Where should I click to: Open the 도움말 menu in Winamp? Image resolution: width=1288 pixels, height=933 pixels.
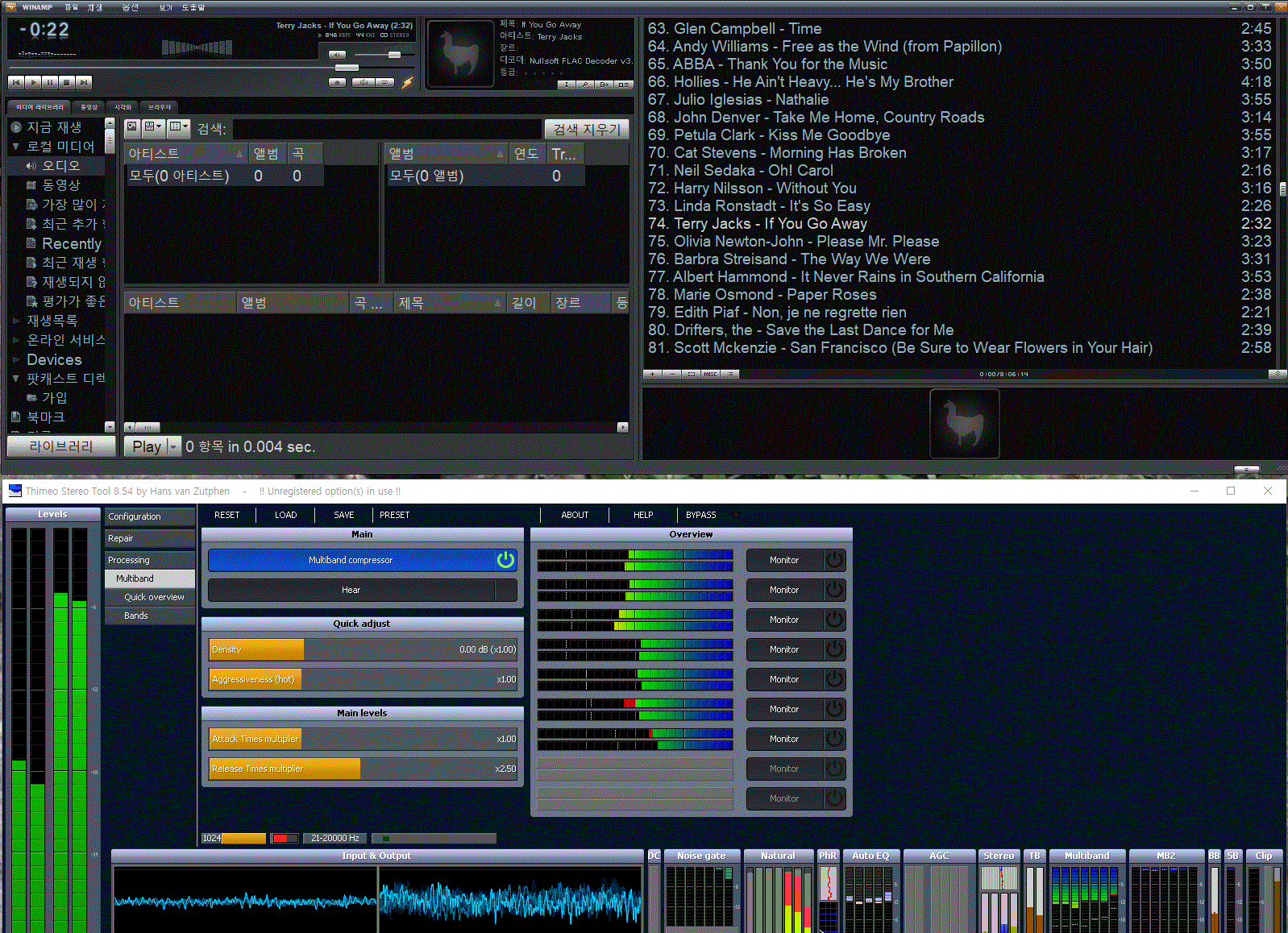coord(193,7)
